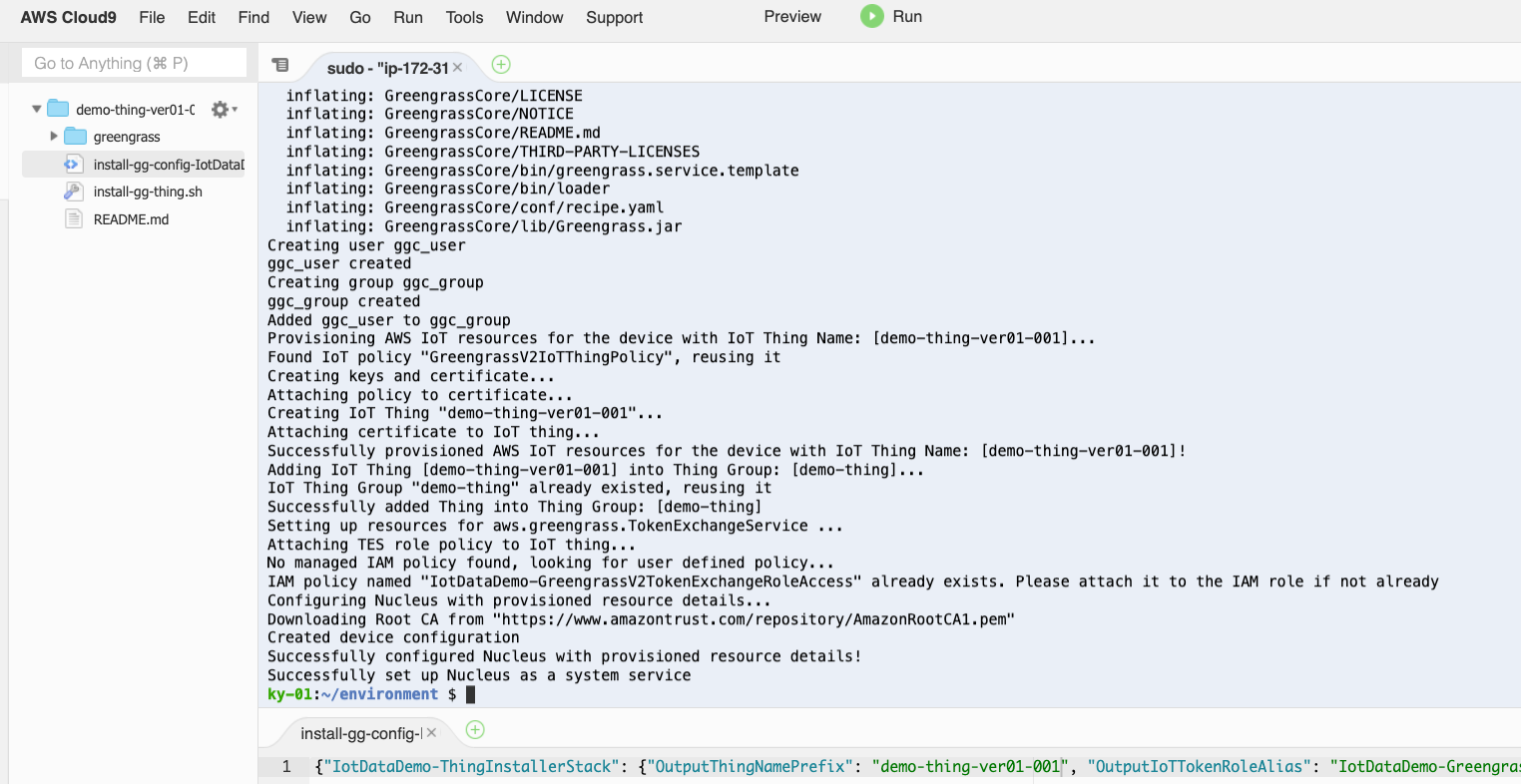Click the terminal prompt ky-01:~/environment
This screenshot has width=1521, height=784.
tap(352, 694)
